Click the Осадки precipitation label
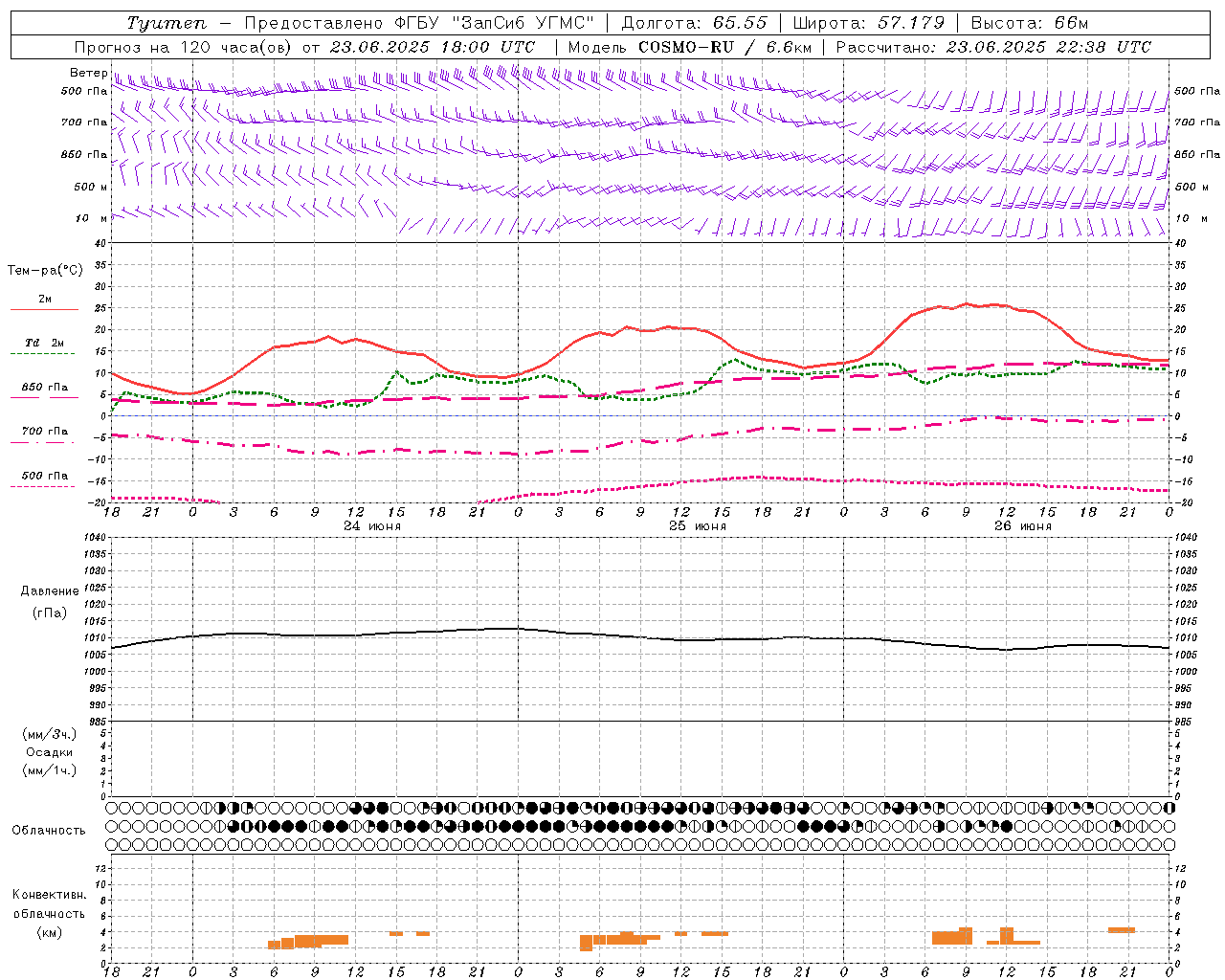The image size is (1225, 980). [50, 753]
